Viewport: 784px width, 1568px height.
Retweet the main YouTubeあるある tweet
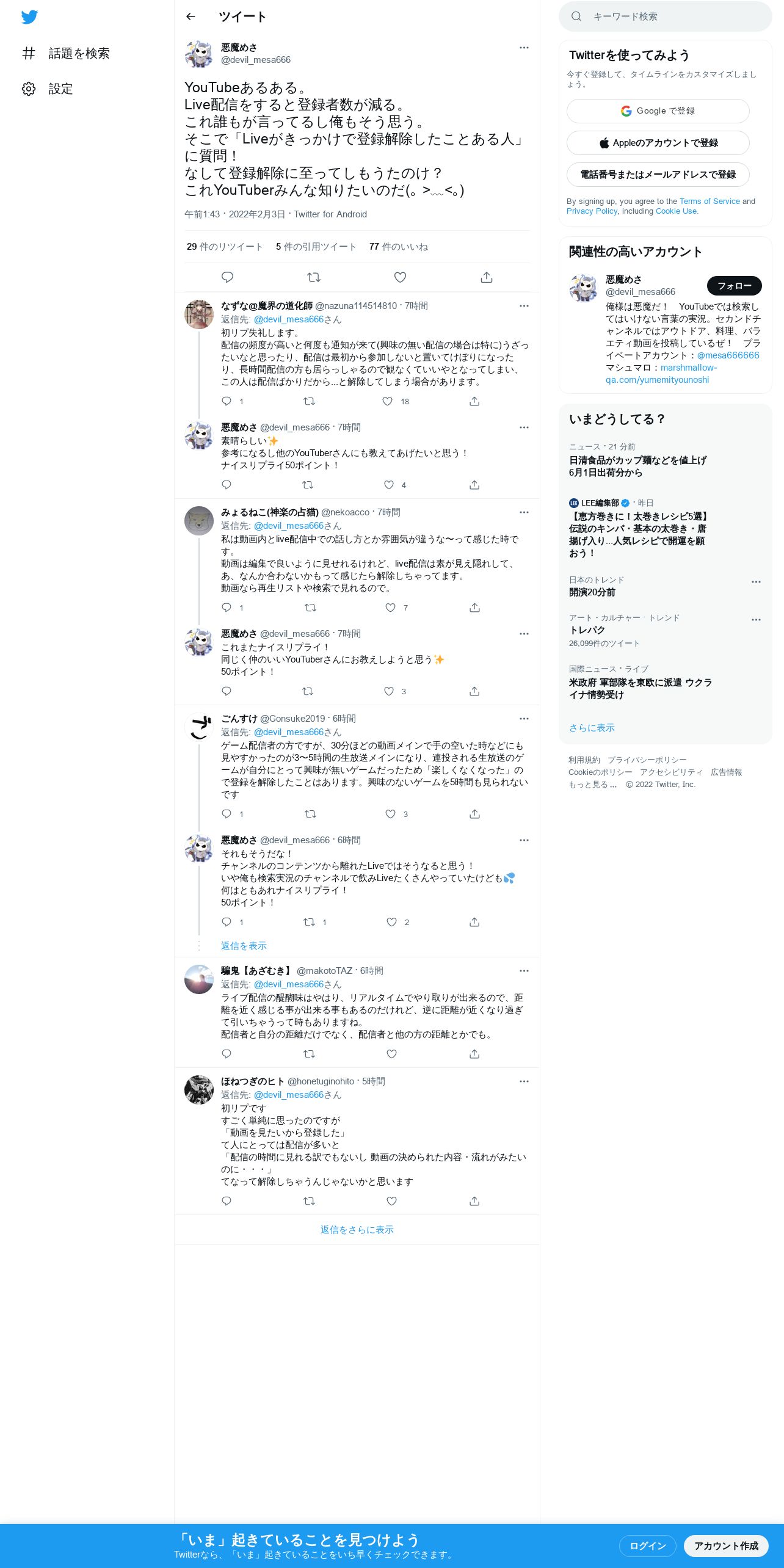coord(314,277)
